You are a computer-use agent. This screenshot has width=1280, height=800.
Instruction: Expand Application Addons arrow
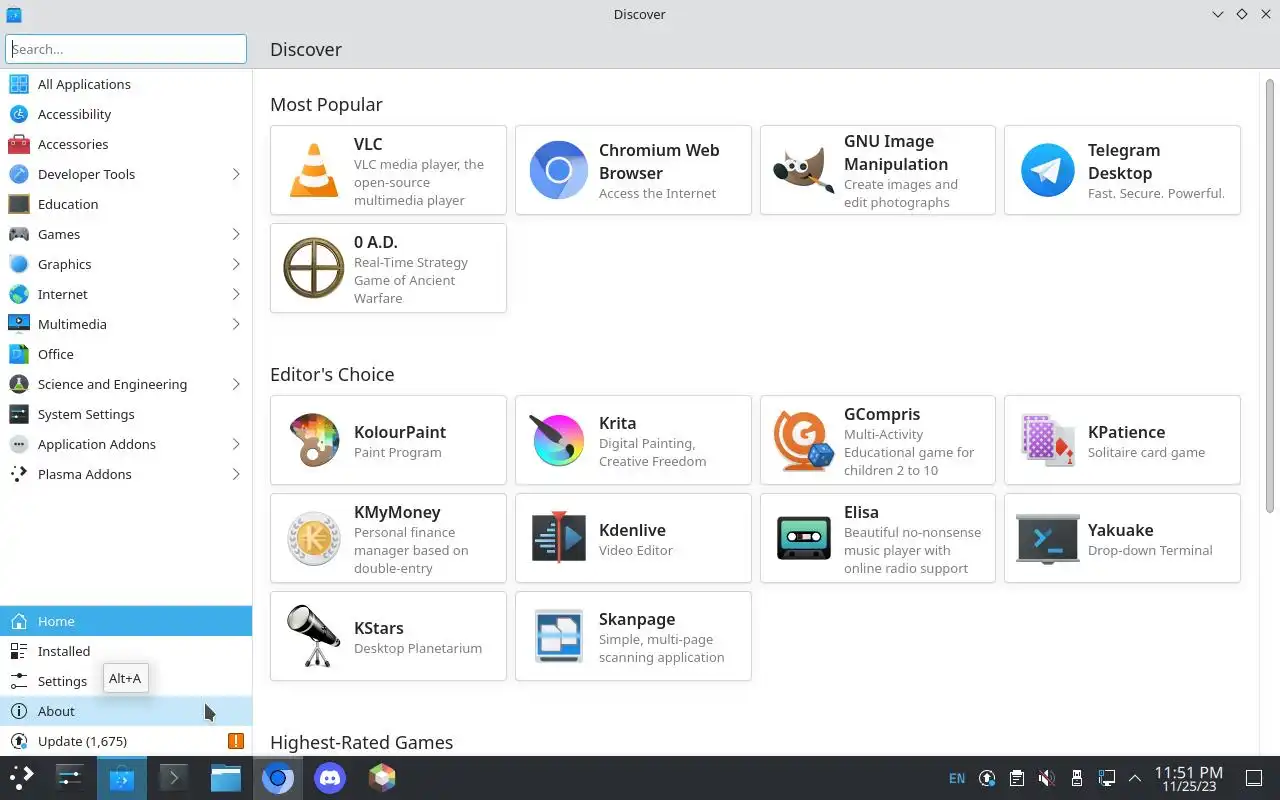[236, 444]
